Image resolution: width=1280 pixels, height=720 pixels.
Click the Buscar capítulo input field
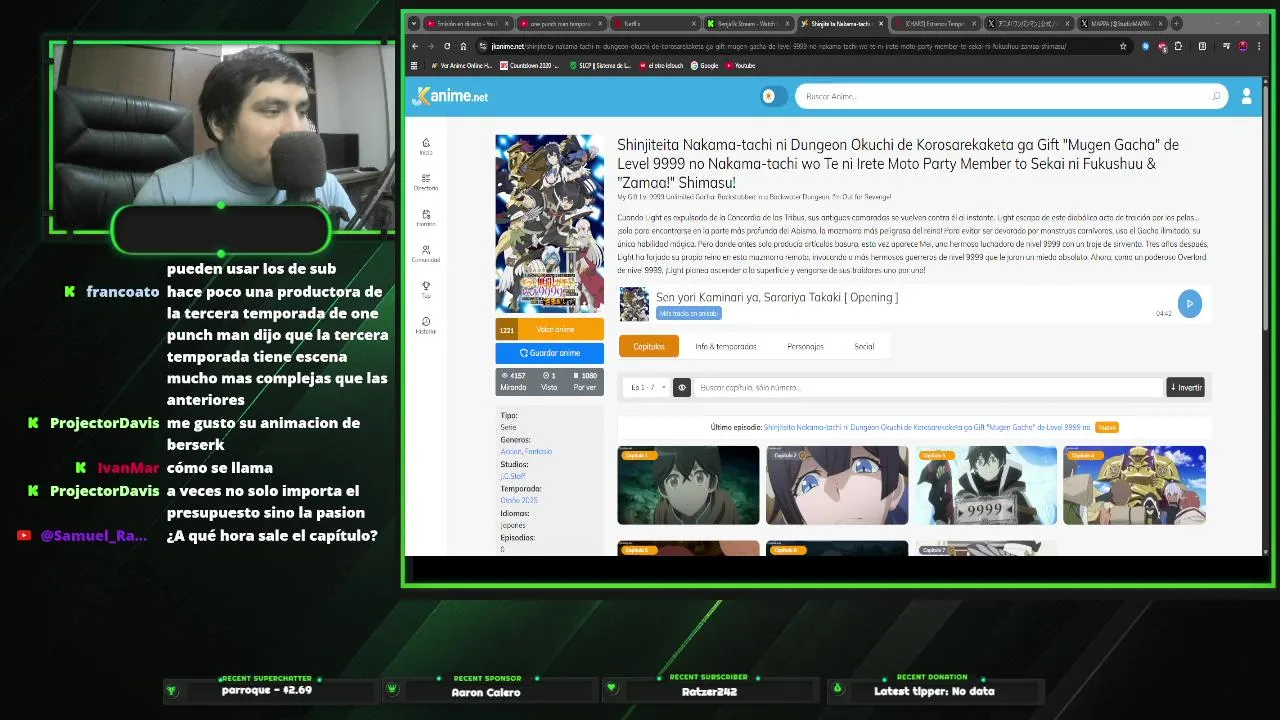(x=928, y=387)
